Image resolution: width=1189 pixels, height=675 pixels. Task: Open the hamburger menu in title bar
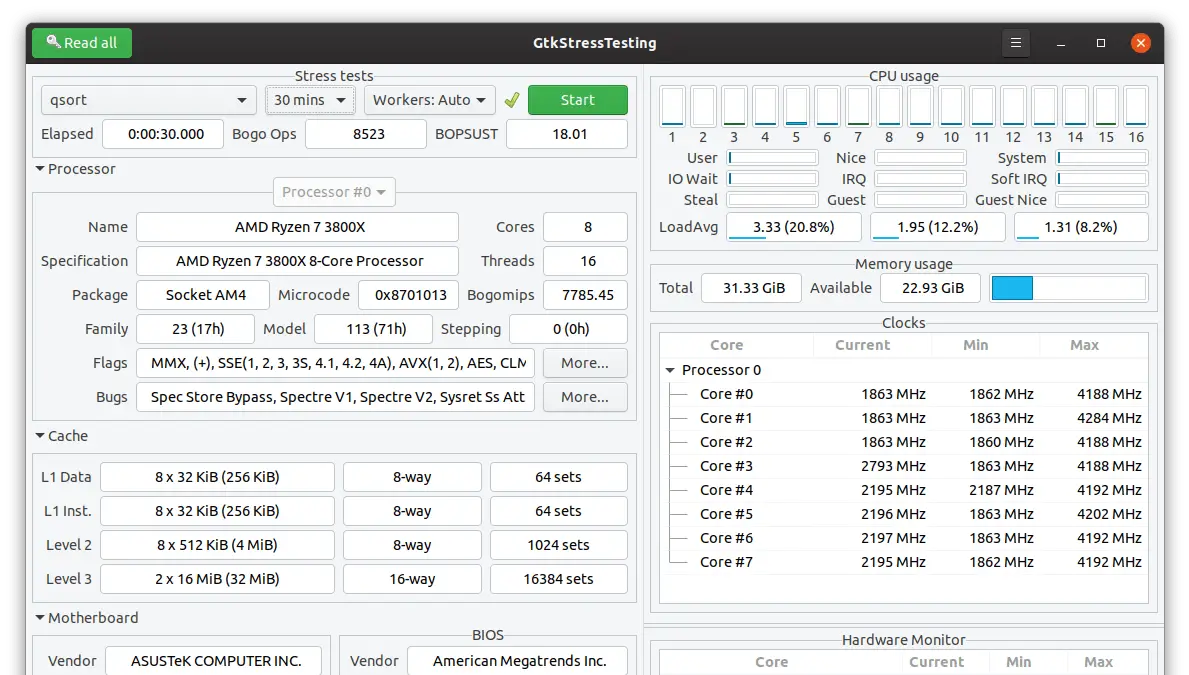(1016, 43)
